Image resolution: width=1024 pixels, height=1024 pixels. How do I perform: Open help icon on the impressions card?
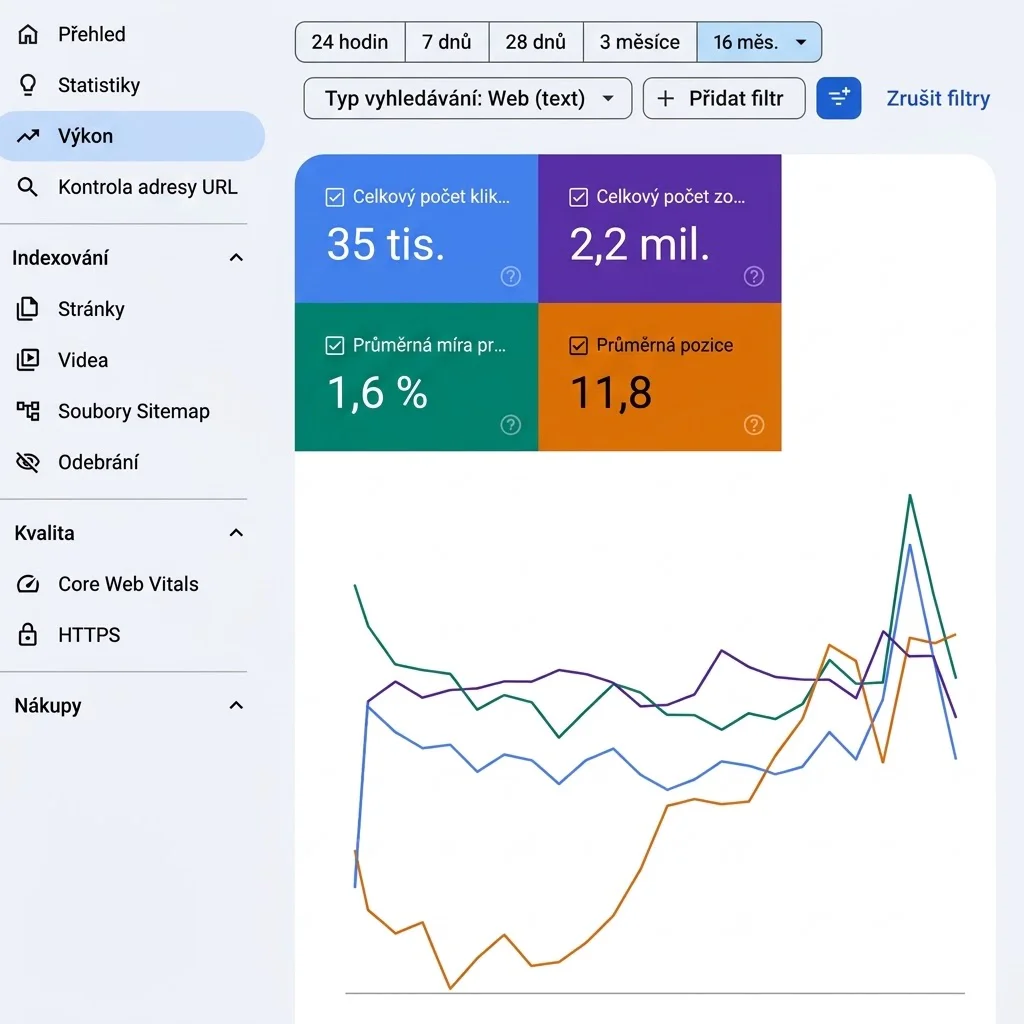(754, 276)
